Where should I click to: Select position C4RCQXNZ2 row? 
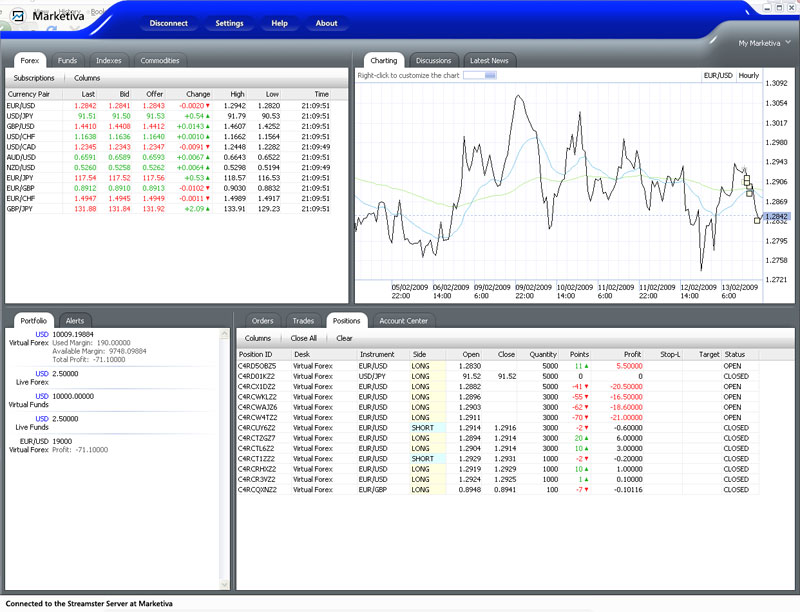click(498, 489)
